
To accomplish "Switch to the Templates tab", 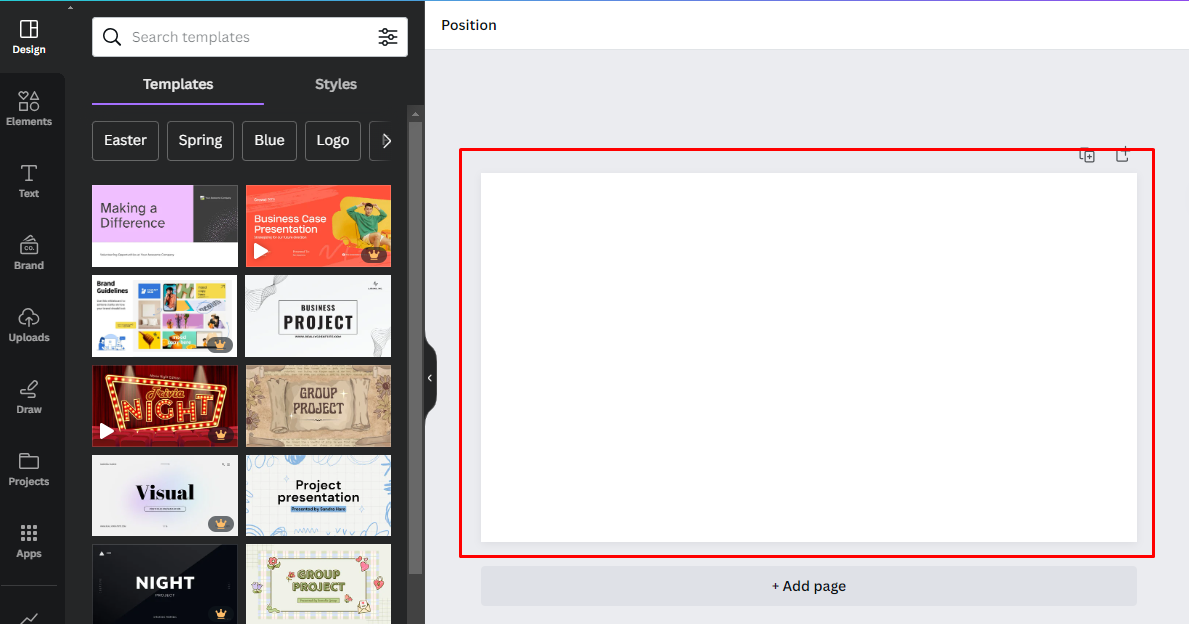I will pos(178,84).
